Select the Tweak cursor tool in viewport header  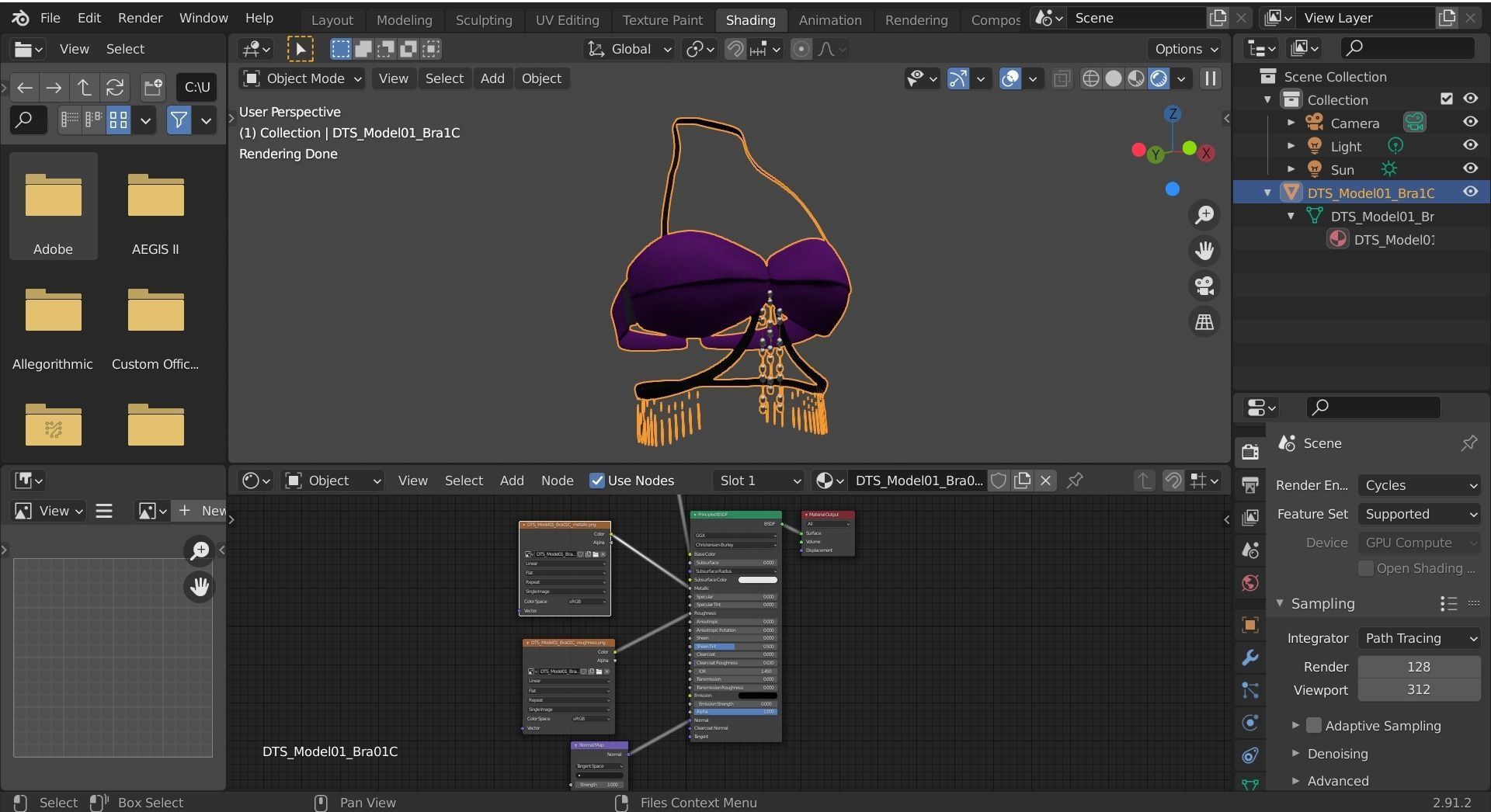point(301,49)
